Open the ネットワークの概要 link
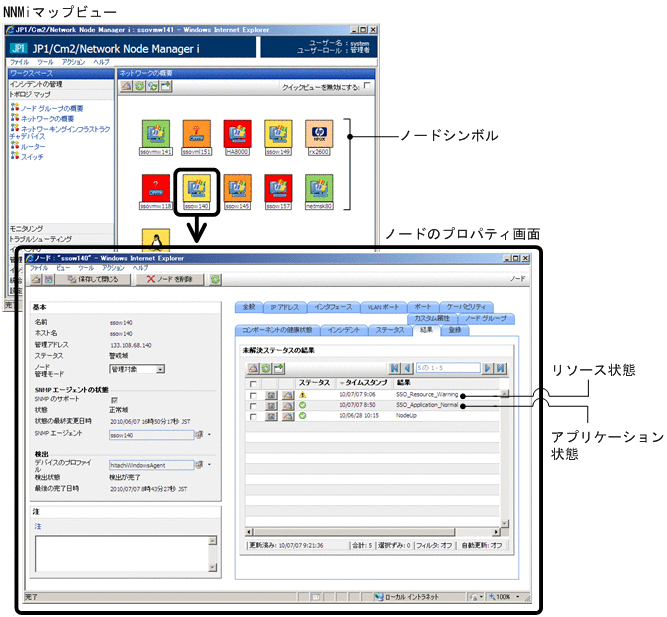The height and width of the screenshot is (617, 667). tap(47, 119)
